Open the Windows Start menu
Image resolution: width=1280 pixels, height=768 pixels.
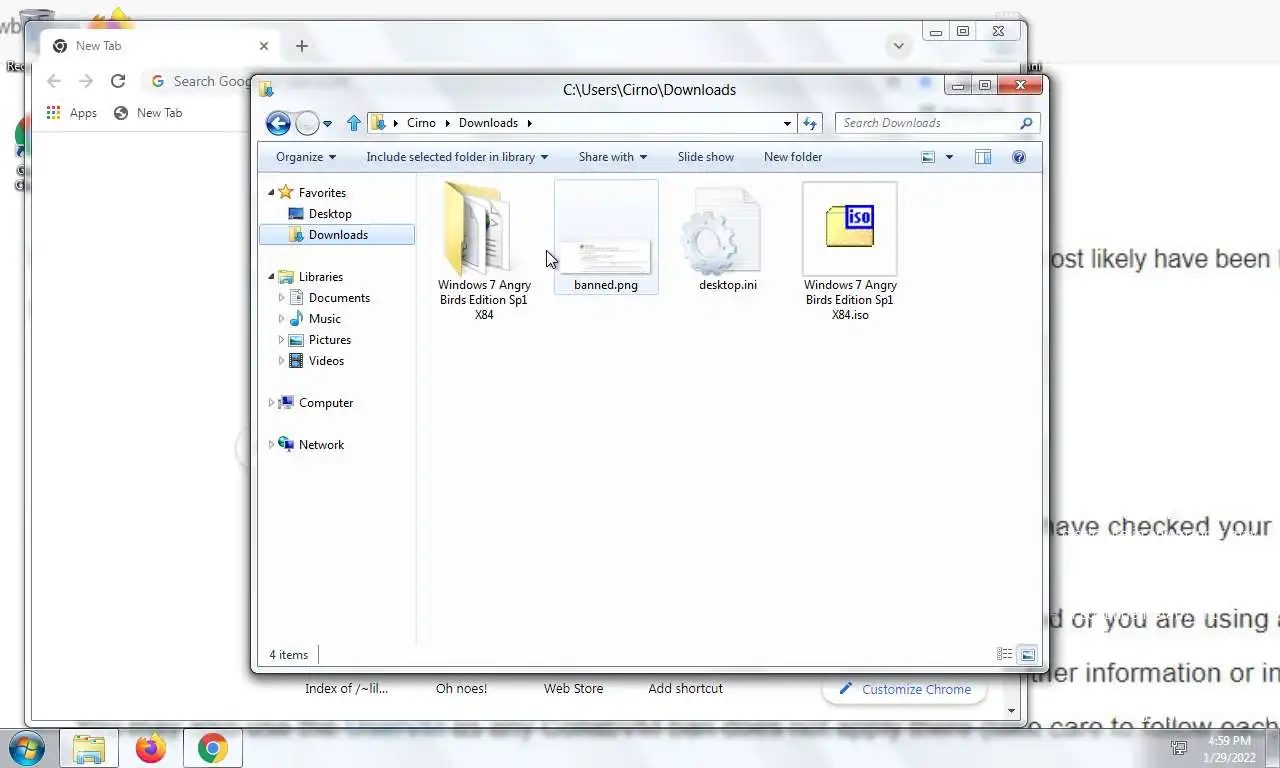(27, 748)
